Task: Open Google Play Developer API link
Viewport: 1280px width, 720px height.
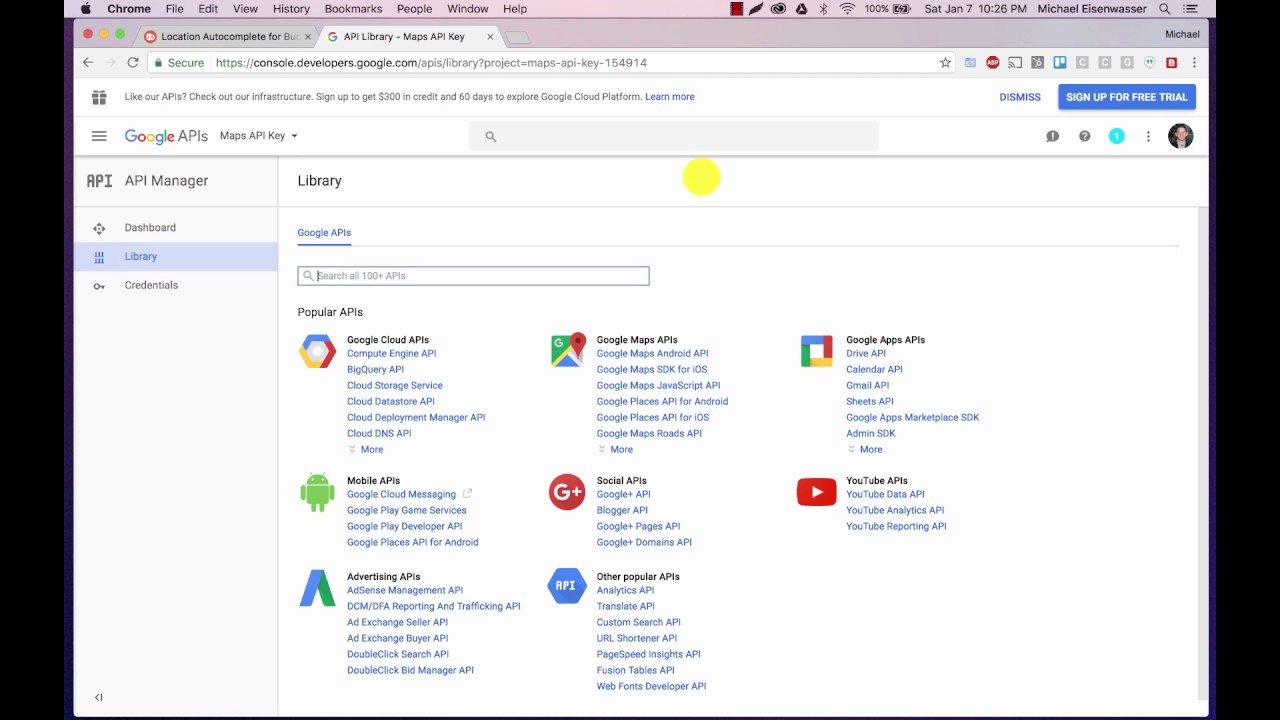Action: tap(404, 527)
